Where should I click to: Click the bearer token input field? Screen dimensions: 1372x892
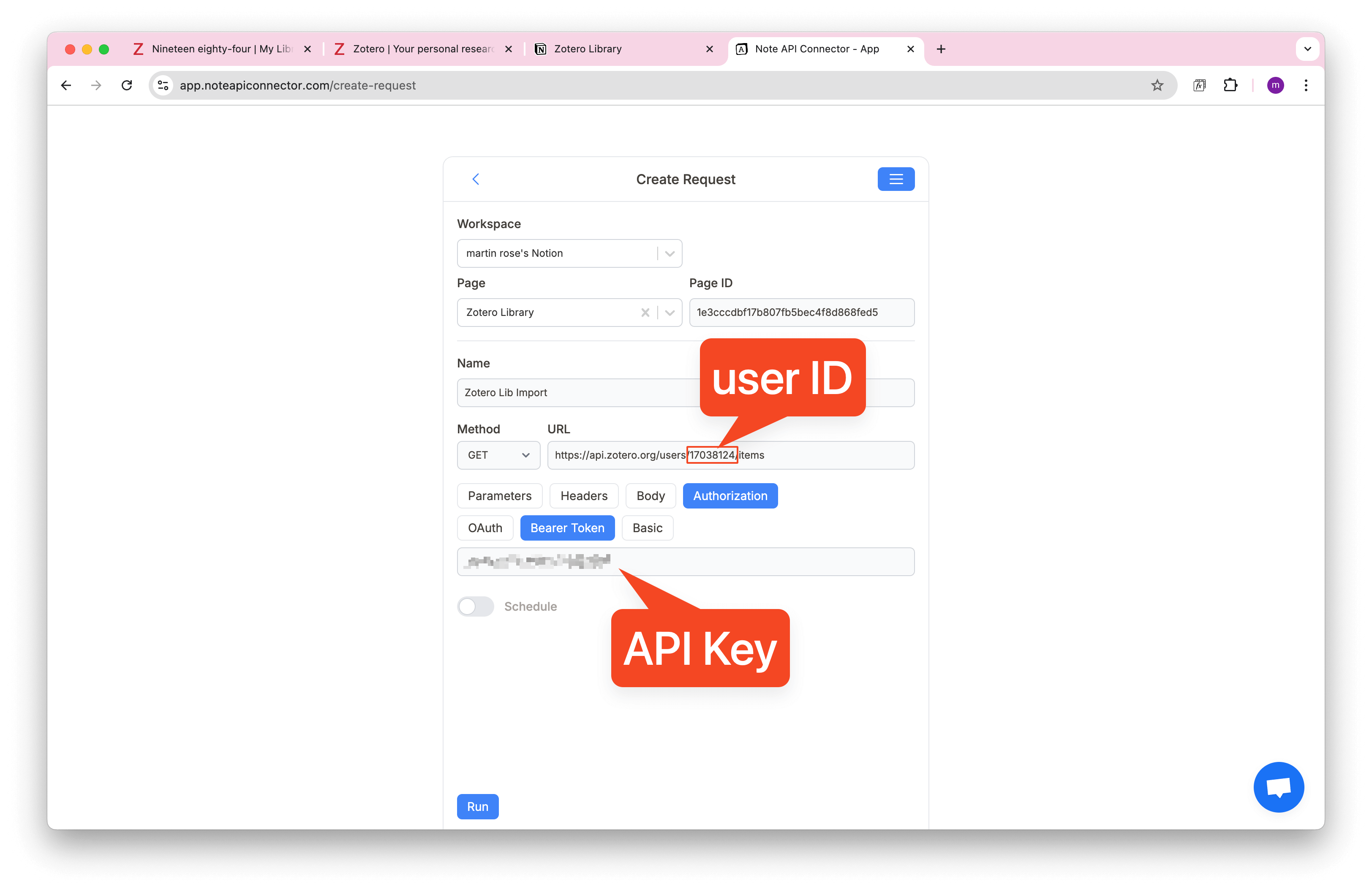tap(686, 562)
